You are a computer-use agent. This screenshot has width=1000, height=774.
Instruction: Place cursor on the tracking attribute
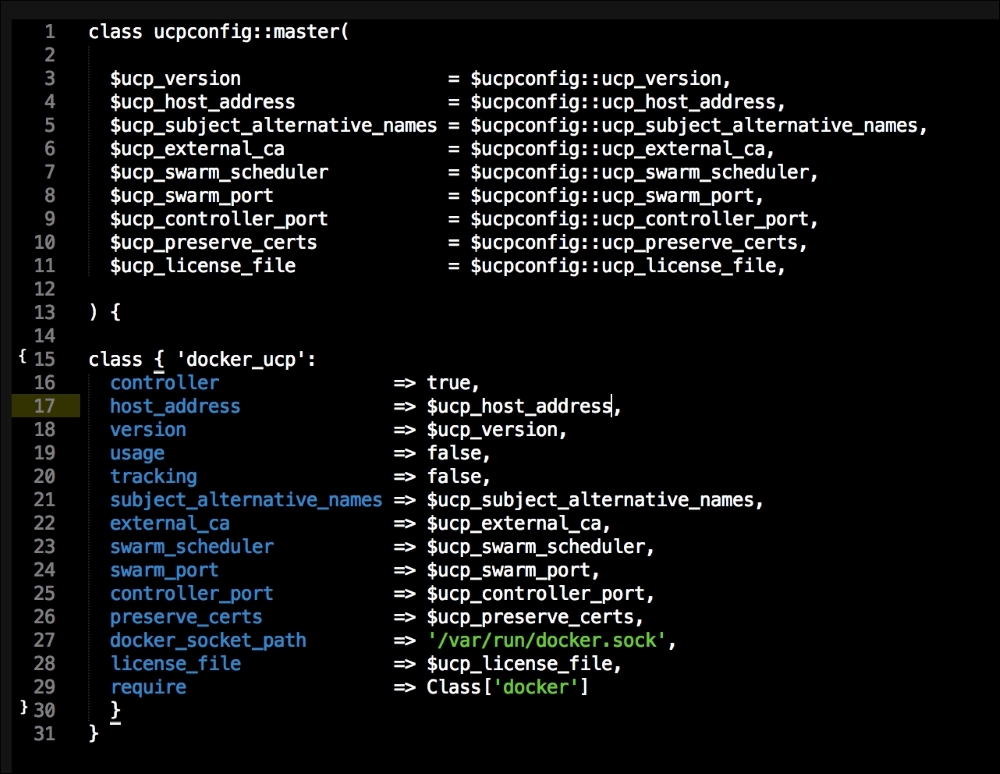(153, 476)
